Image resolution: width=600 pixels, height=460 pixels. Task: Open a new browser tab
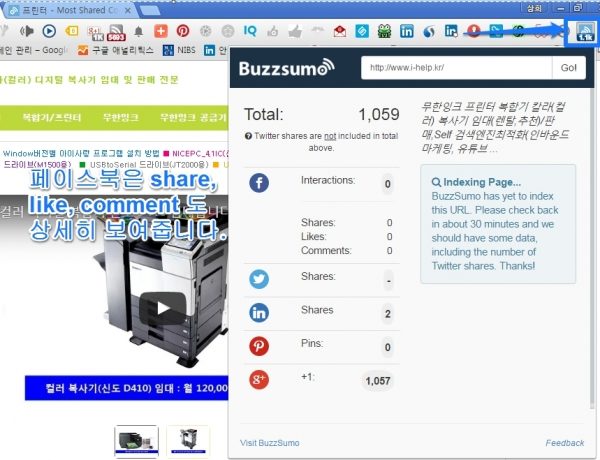(150, 11)
